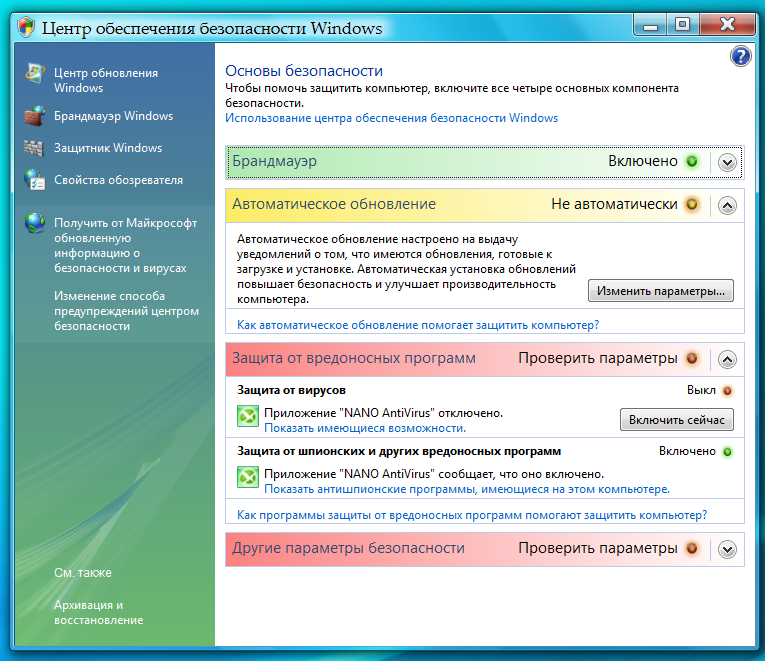Click NANO AntiVirus icon under spyware protection
765x661 pixels.
click(x=247, y=478)
